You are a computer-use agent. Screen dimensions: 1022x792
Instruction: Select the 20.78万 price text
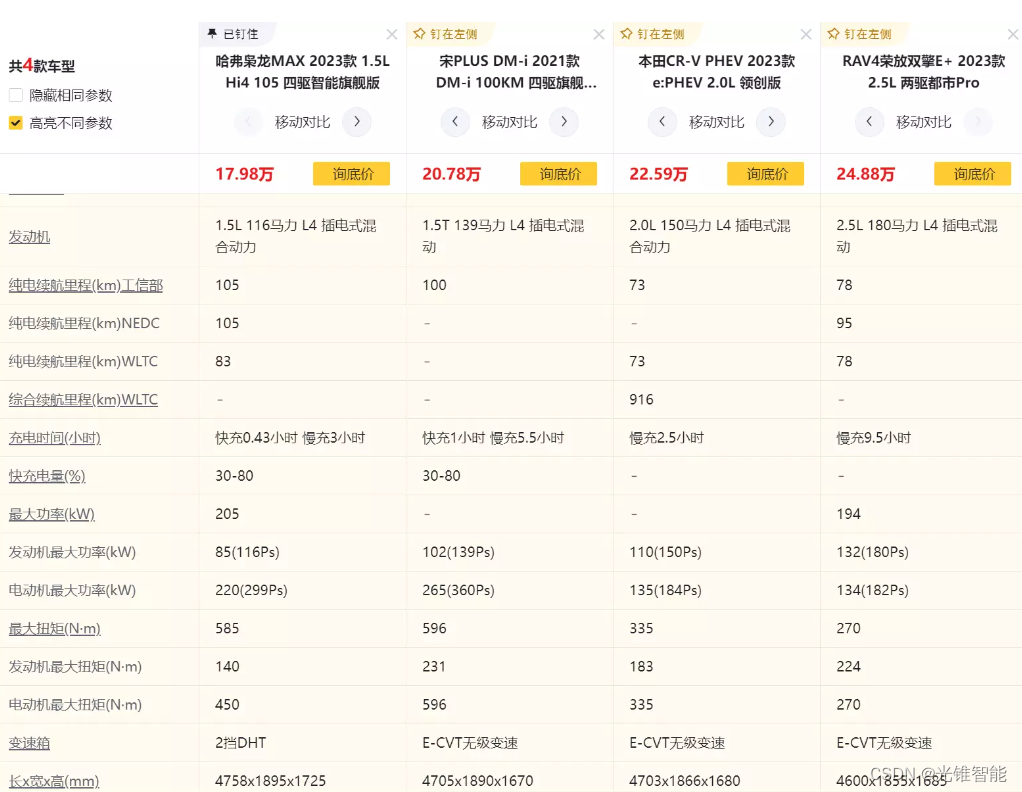click(x=452, y=174)
